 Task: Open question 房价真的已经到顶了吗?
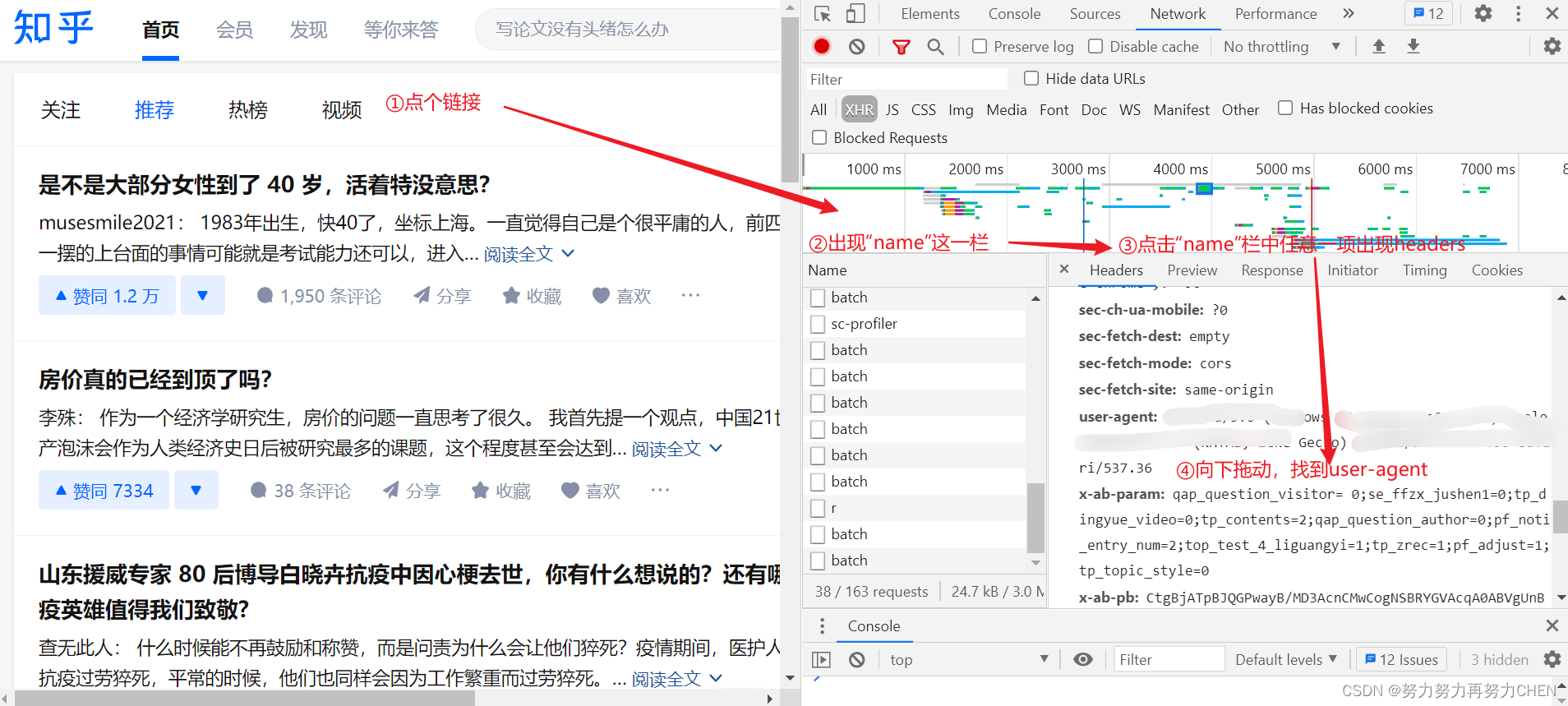click(155, 380)
